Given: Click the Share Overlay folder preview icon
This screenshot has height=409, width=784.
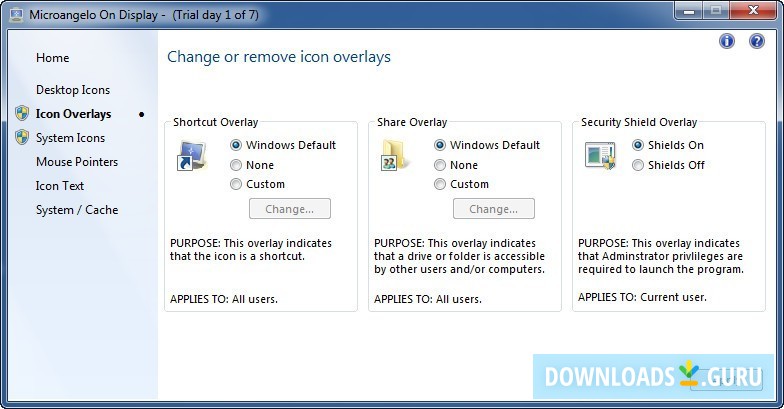Looking at the screenshot, I should click(x=395, y=156).
